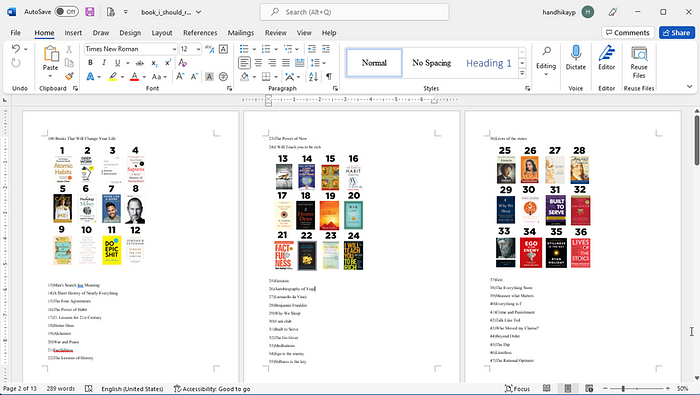Apply red font color
Screen dimensions: 700x395
click(134, 77)
